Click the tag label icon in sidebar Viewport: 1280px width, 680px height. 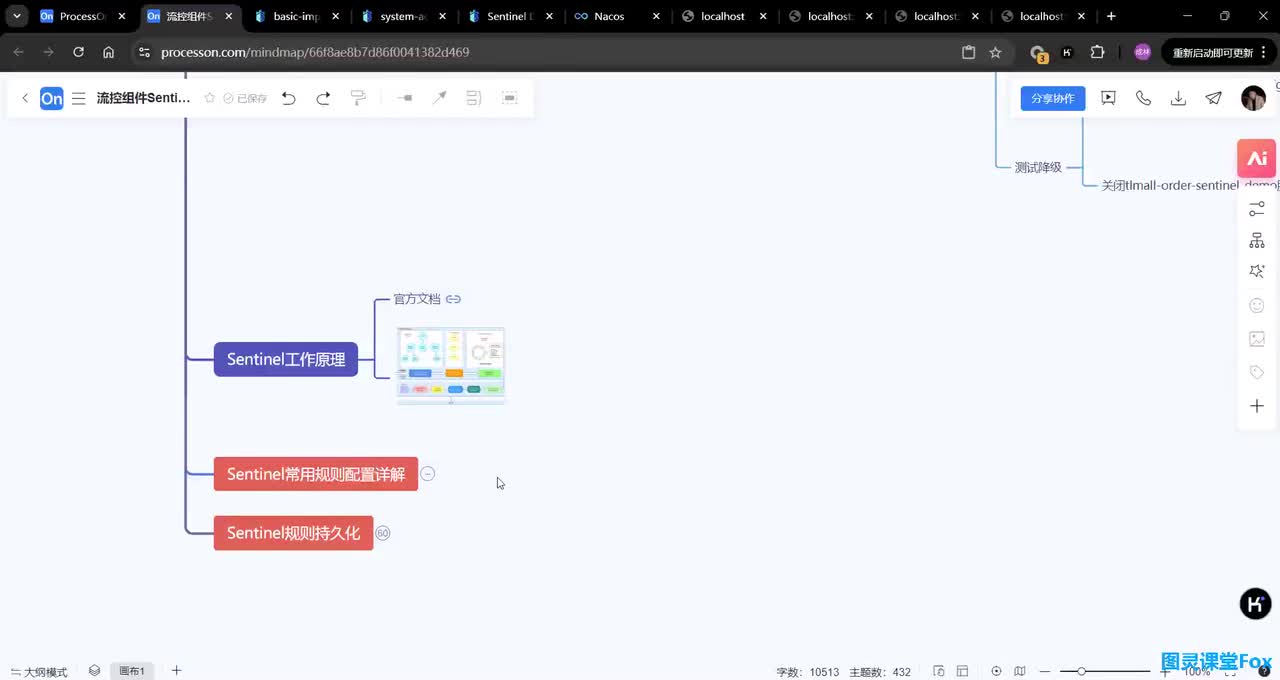pos(1257,372)
